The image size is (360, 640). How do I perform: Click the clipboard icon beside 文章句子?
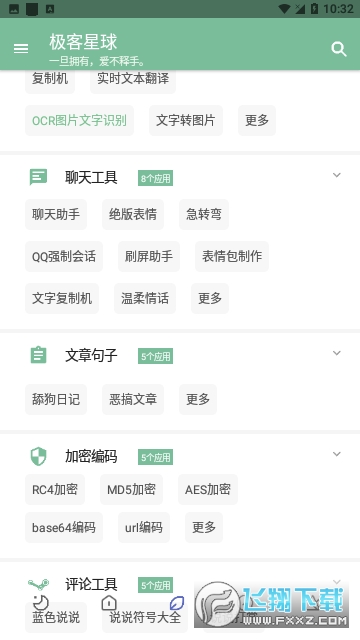click(38, 355)
